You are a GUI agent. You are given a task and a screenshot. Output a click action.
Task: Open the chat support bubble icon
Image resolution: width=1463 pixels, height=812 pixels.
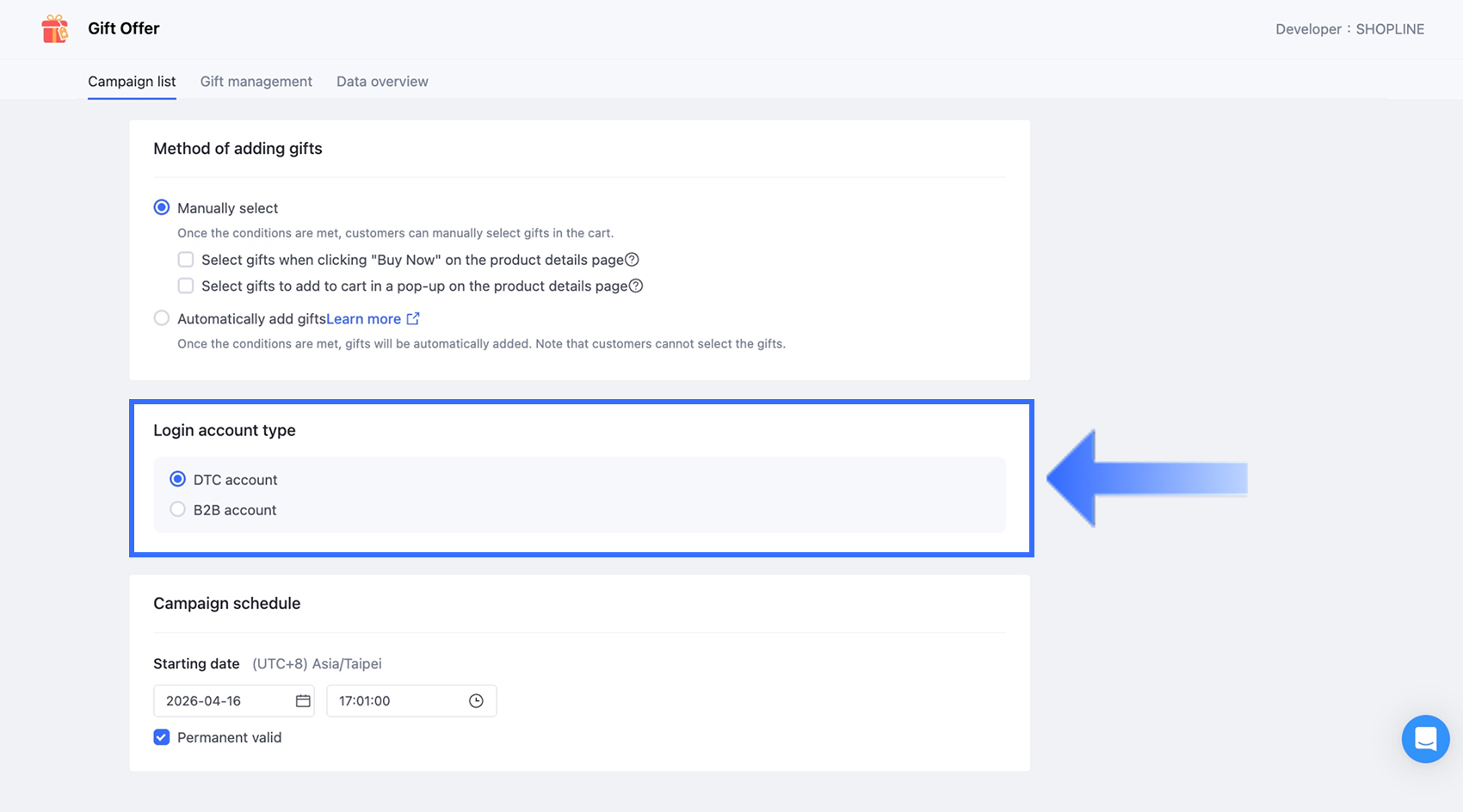[1425, 739]
